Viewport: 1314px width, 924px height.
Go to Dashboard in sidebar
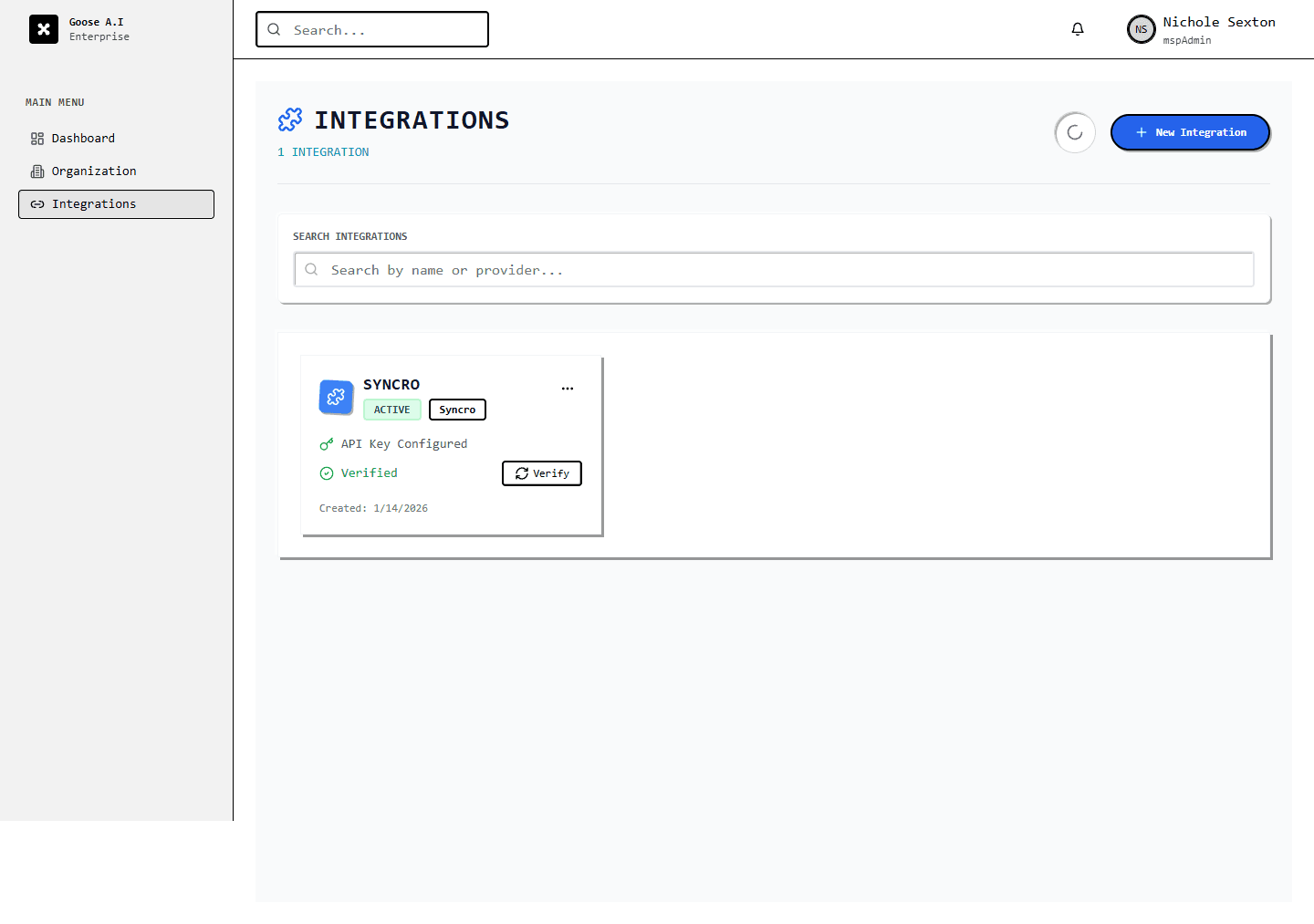83,139
